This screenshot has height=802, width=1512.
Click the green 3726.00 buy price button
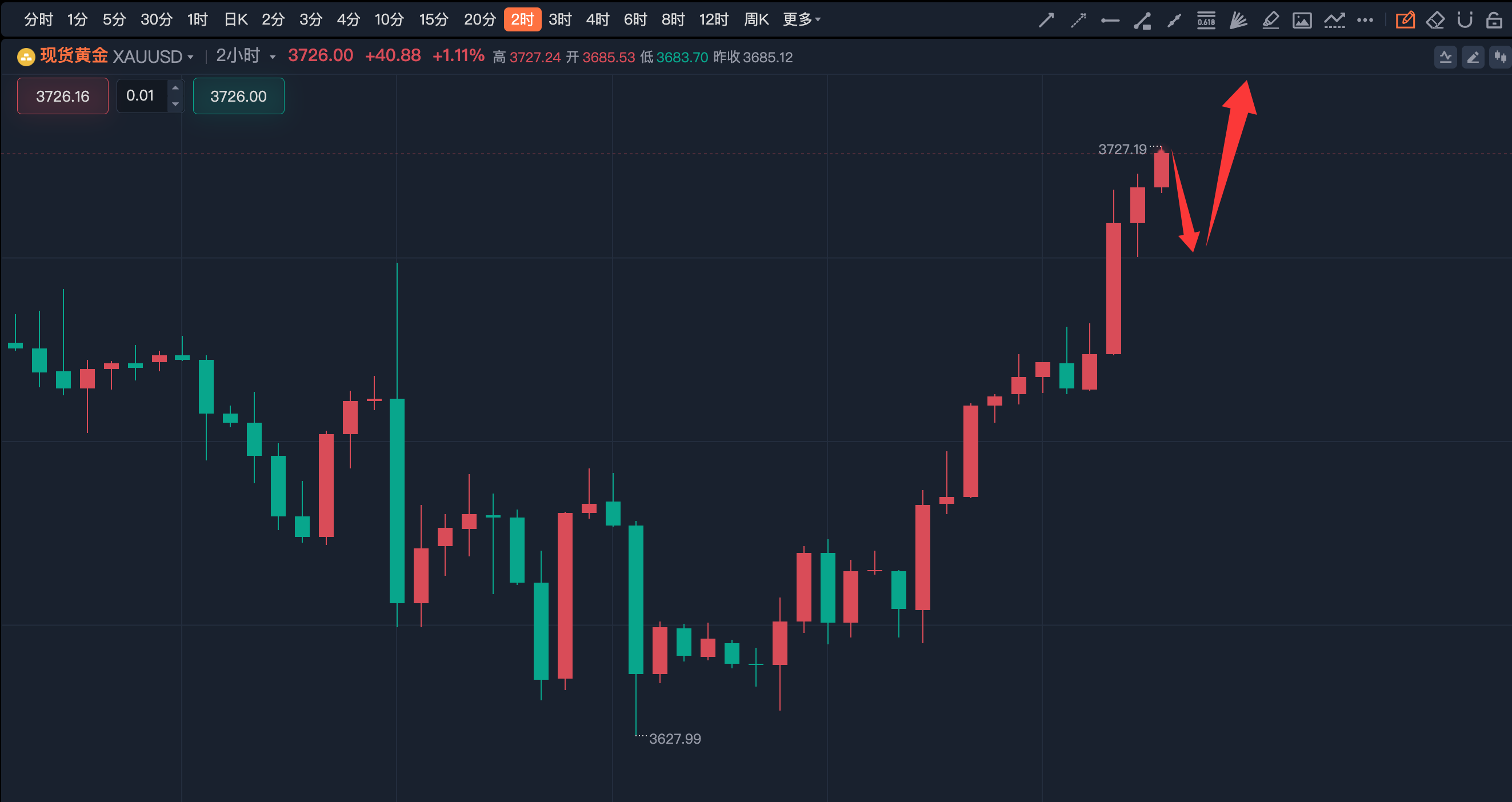pos(238,96)
